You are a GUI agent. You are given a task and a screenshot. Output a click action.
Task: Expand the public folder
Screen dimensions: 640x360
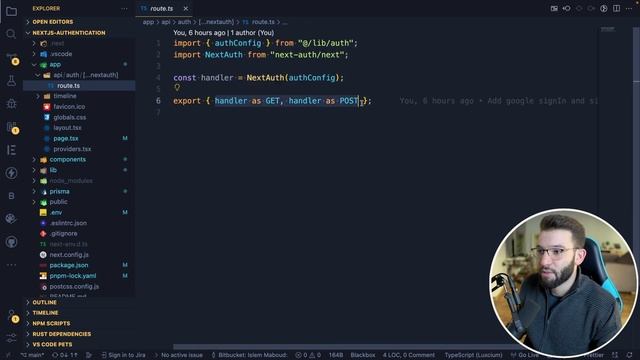(x=58, y=202)
